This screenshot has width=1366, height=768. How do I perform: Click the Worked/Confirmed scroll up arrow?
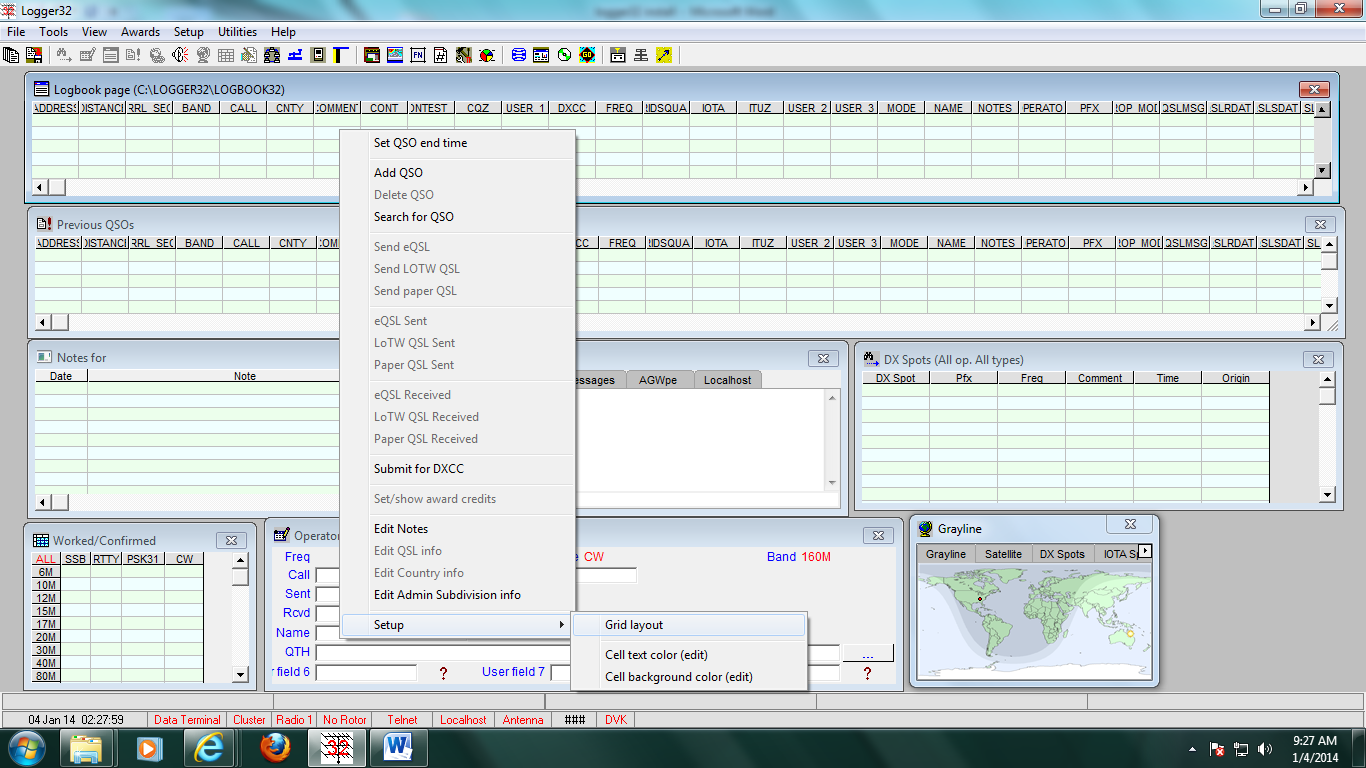tap(240, 560)
